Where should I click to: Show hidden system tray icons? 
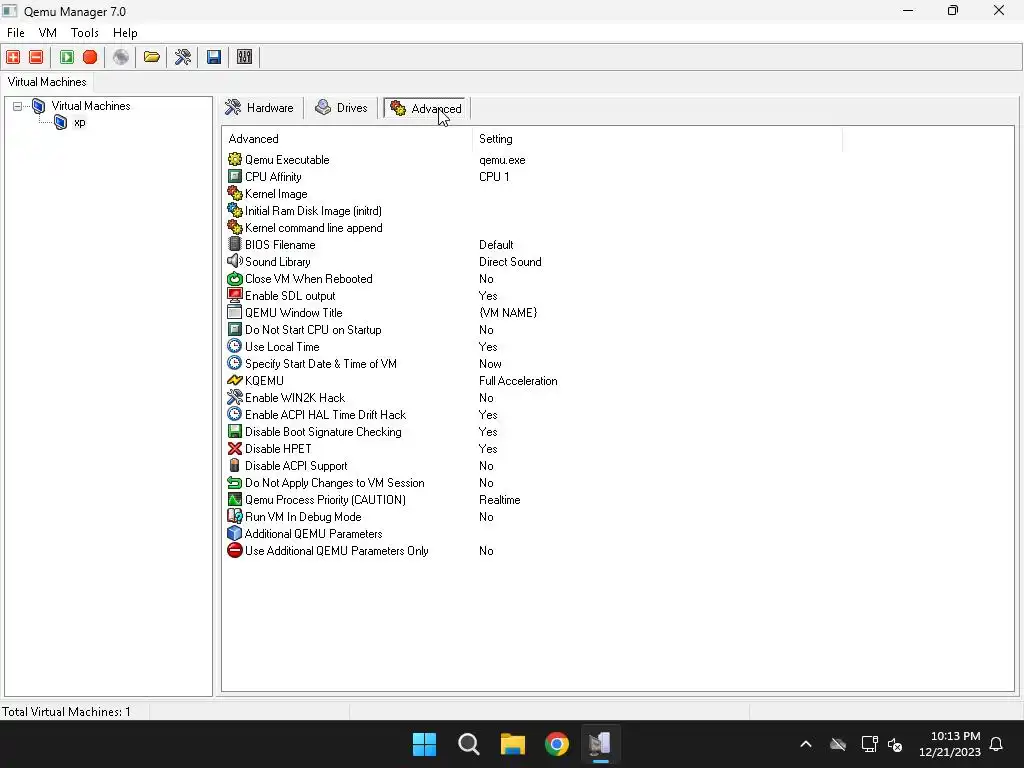pos(806,744)
